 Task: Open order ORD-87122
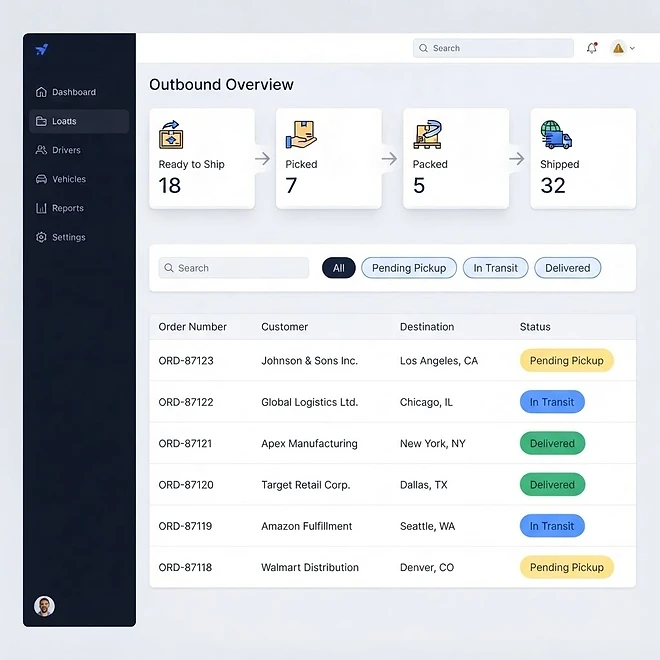click(x=186, y=402)
